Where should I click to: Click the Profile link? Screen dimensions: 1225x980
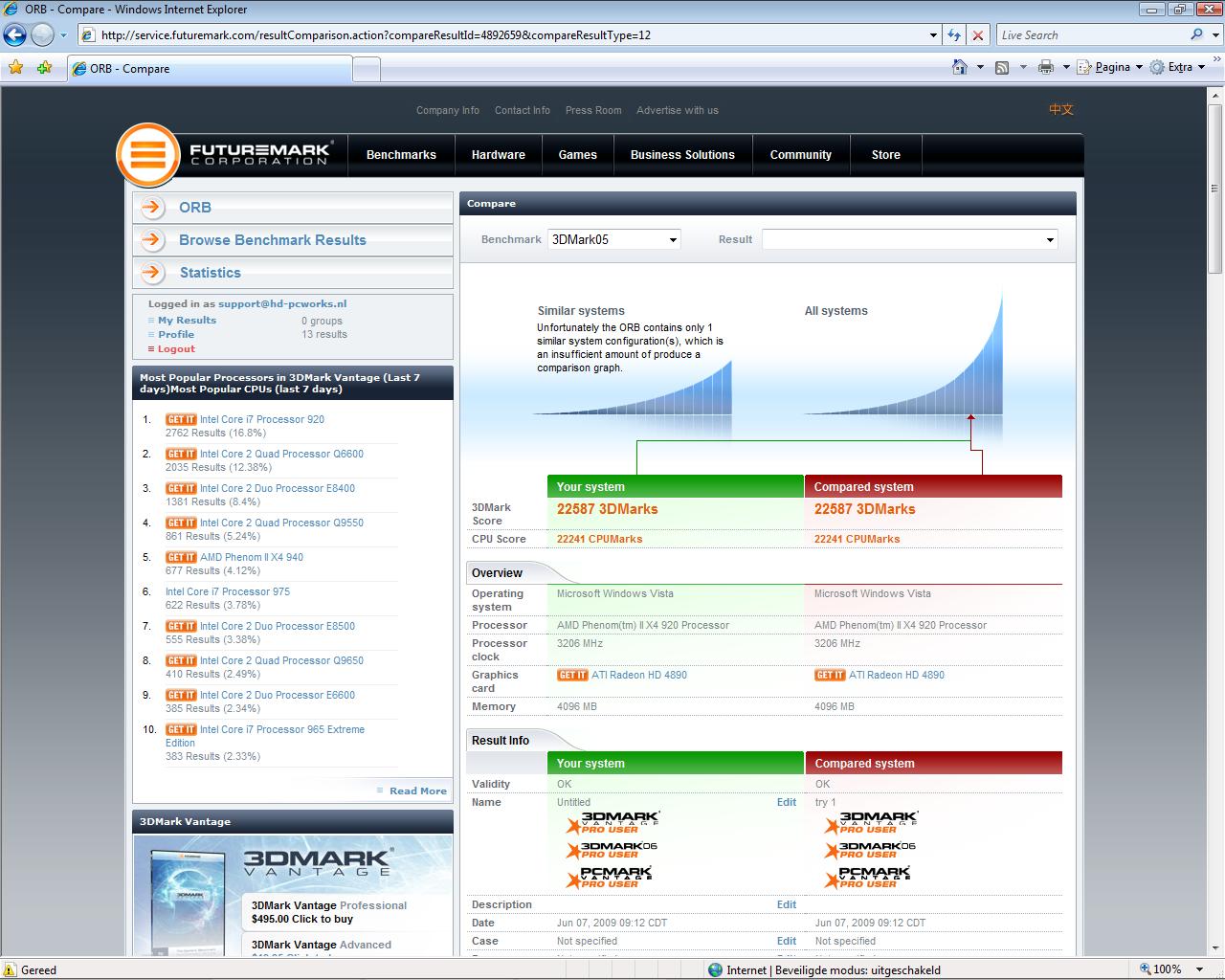[x=176, y=334]
